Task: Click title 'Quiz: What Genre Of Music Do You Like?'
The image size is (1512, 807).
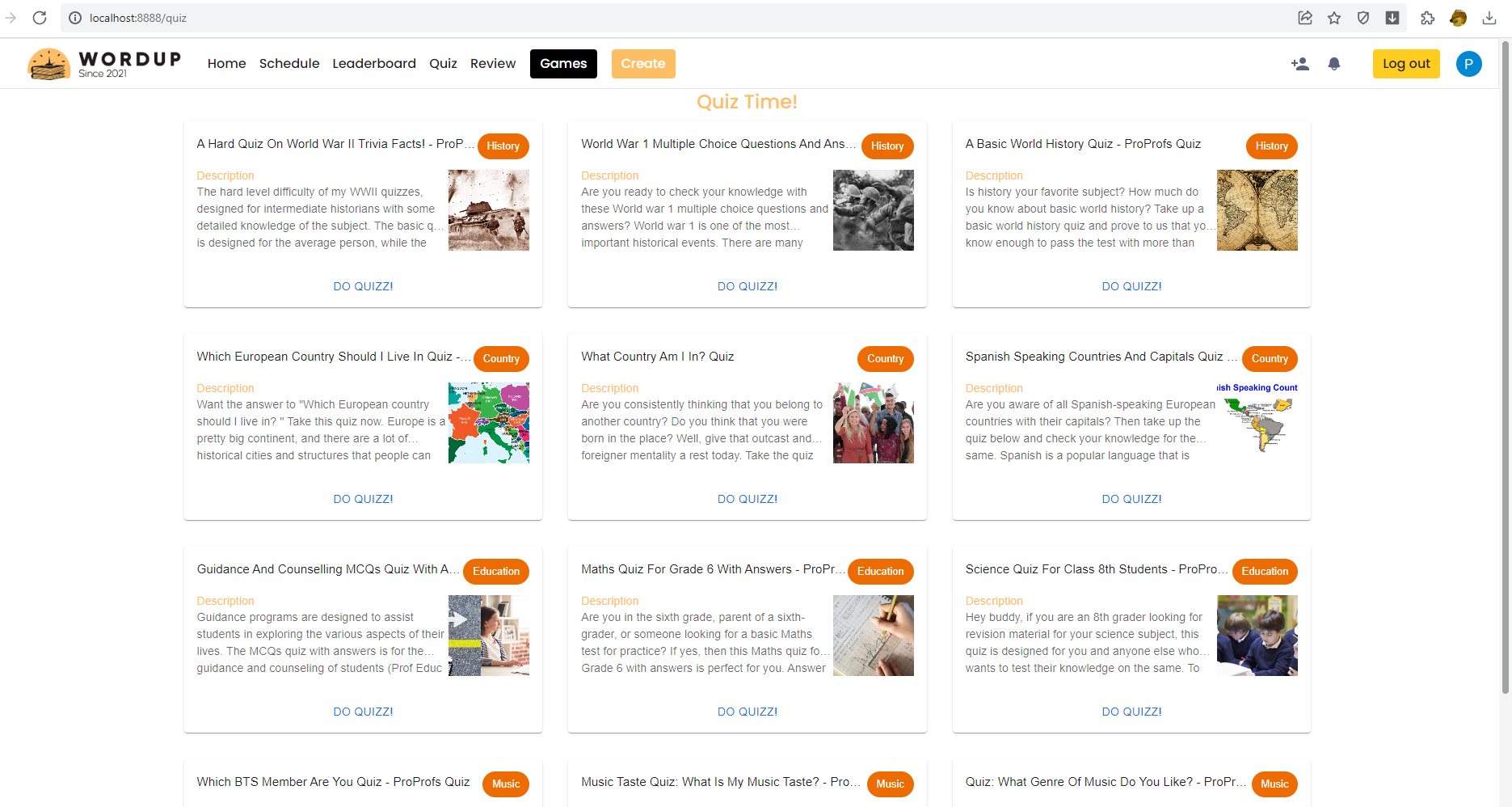Action: point(1105,782)
